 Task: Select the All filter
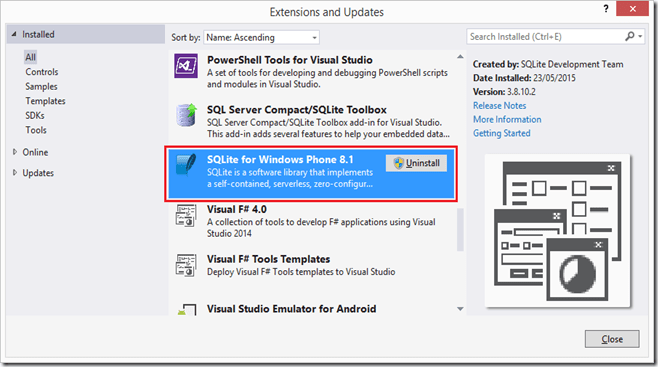pyautogui.click(x=30, y=57)
